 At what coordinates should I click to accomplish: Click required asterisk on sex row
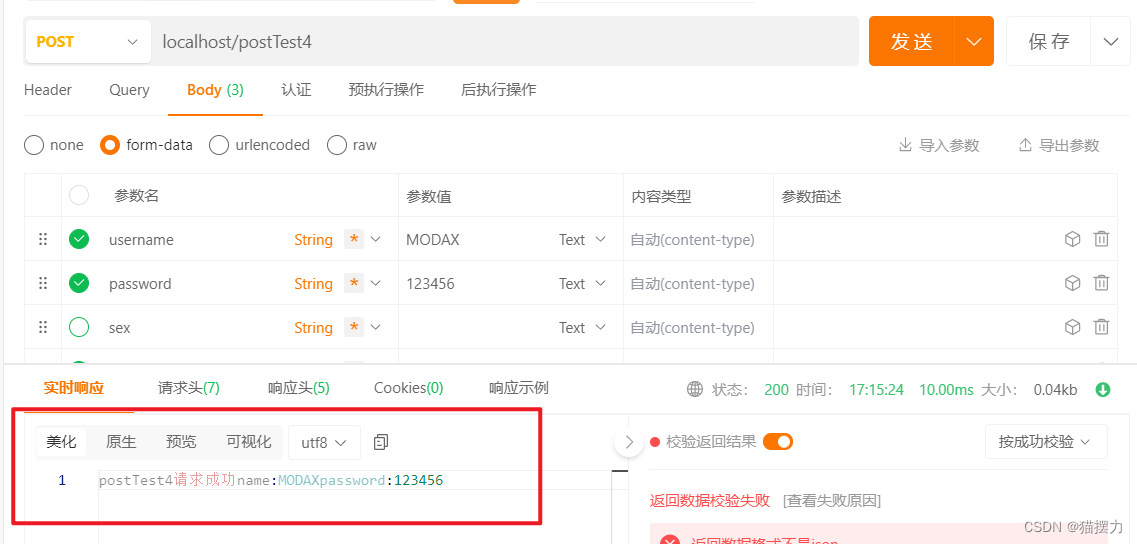tap(354, 328)
